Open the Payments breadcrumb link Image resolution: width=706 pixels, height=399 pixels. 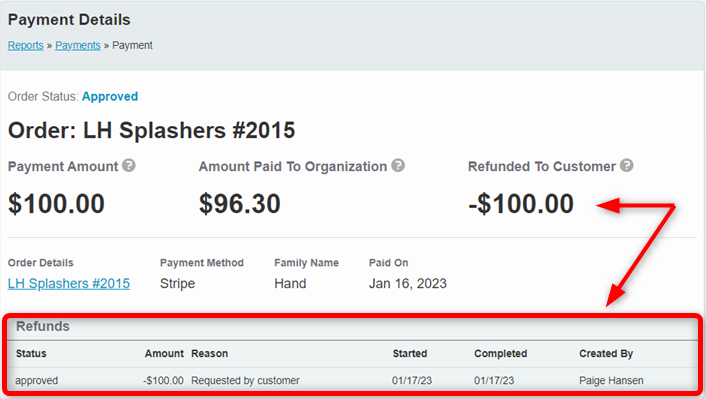tap(78, 45)
